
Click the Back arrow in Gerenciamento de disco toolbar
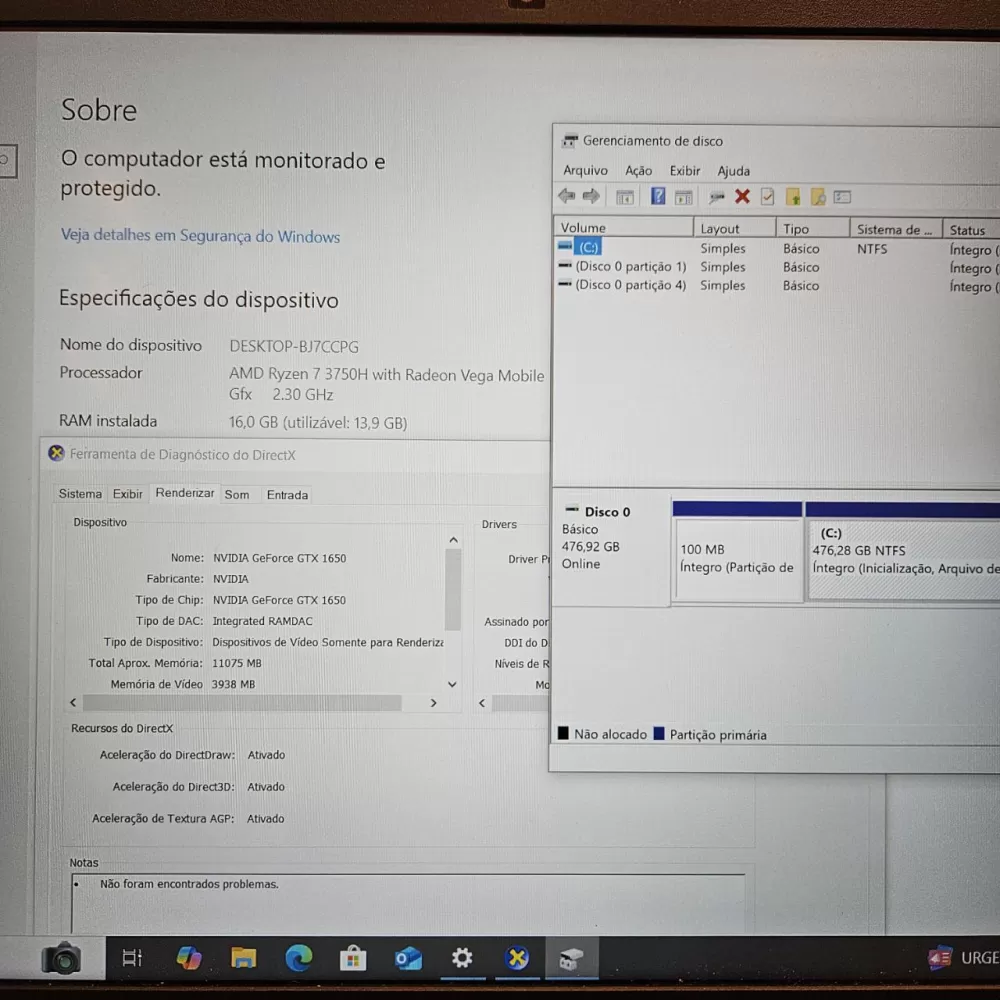[x=566, y=196]
